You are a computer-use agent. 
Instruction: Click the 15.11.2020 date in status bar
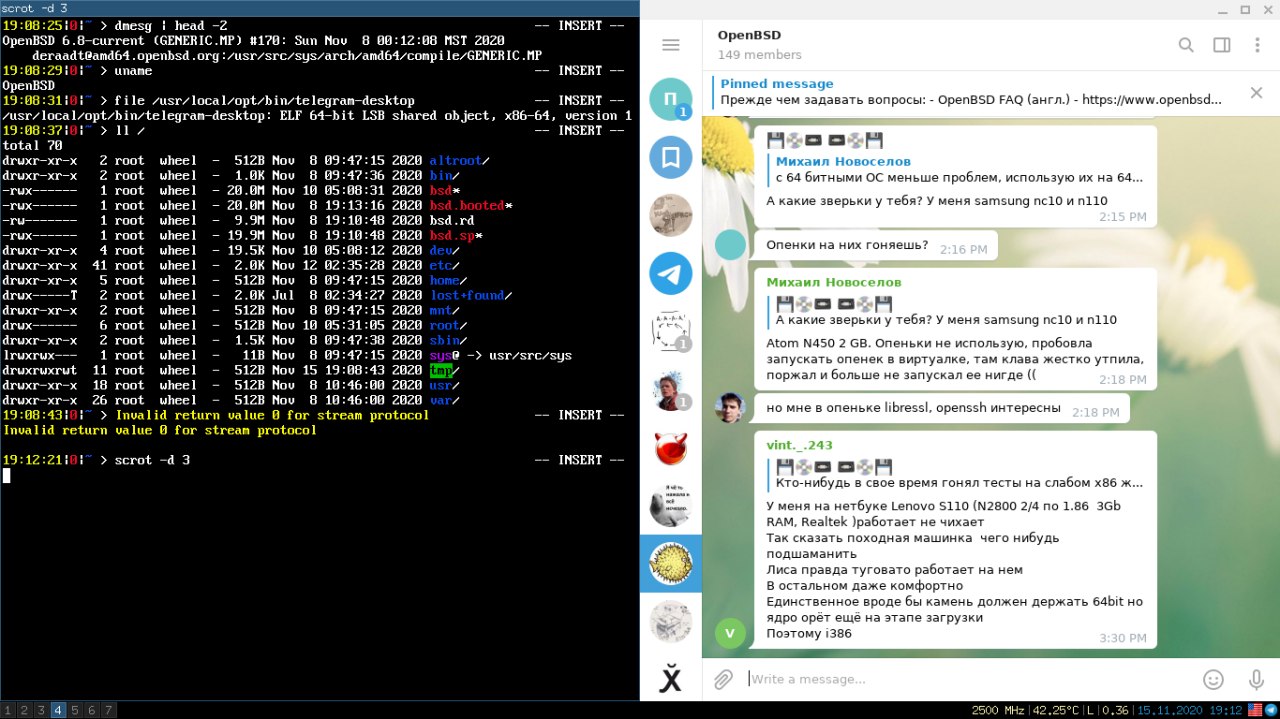1169,711
